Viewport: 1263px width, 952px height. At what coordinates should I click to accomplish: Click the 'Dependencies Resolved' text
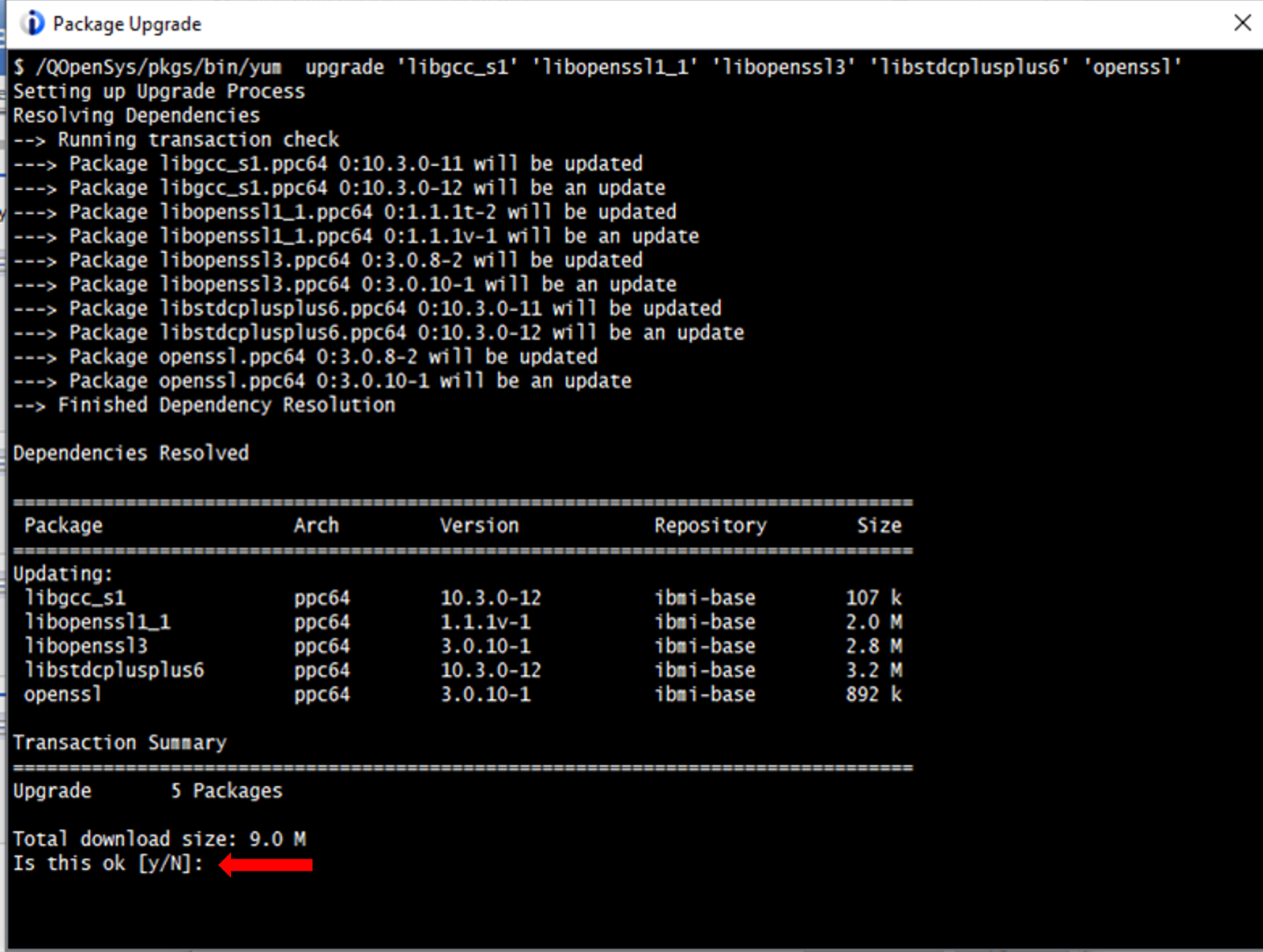pos(130,453)
